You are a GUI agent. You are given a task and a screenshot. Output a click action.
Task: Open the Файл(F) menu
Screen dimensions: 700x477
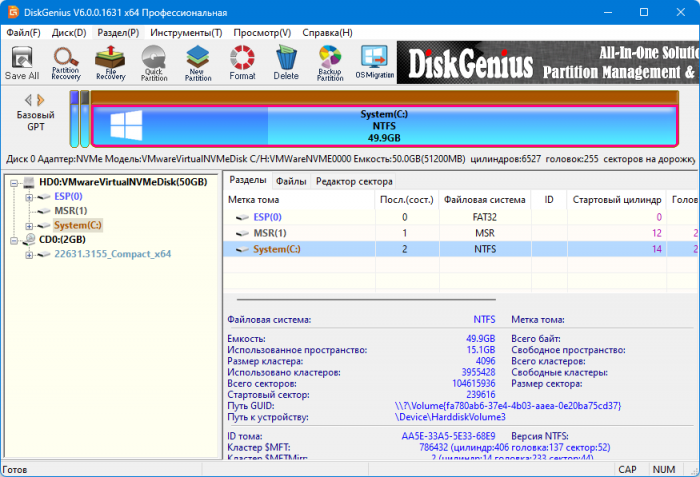pos(23,33)
